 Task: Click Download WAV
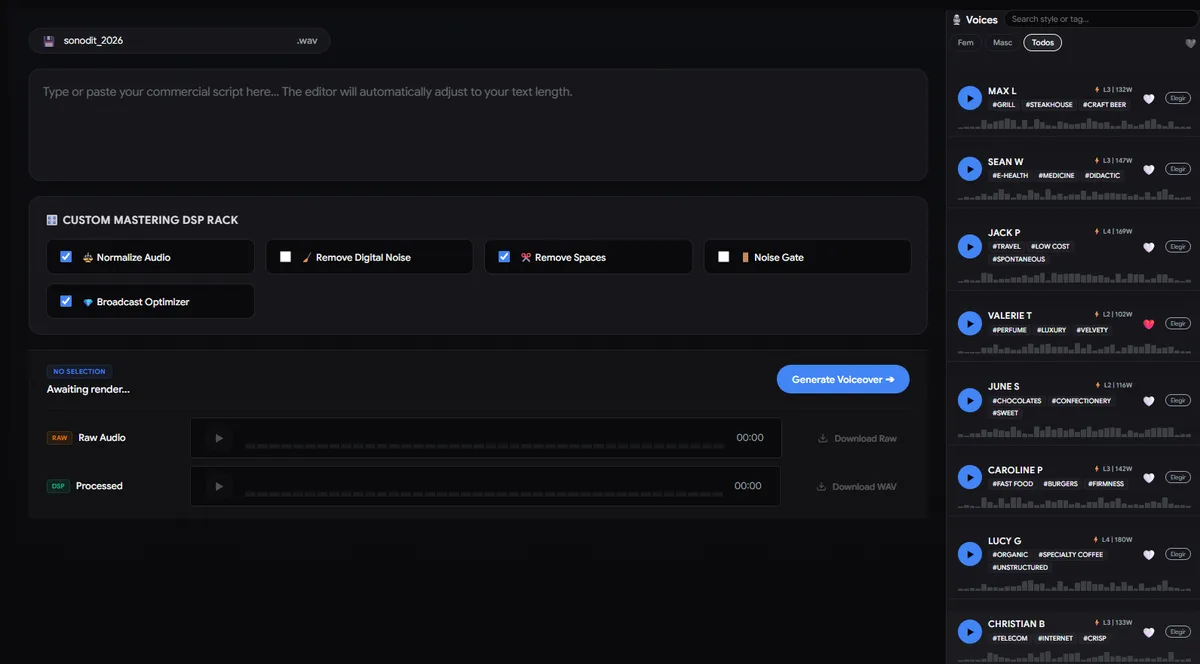[857, 486]
